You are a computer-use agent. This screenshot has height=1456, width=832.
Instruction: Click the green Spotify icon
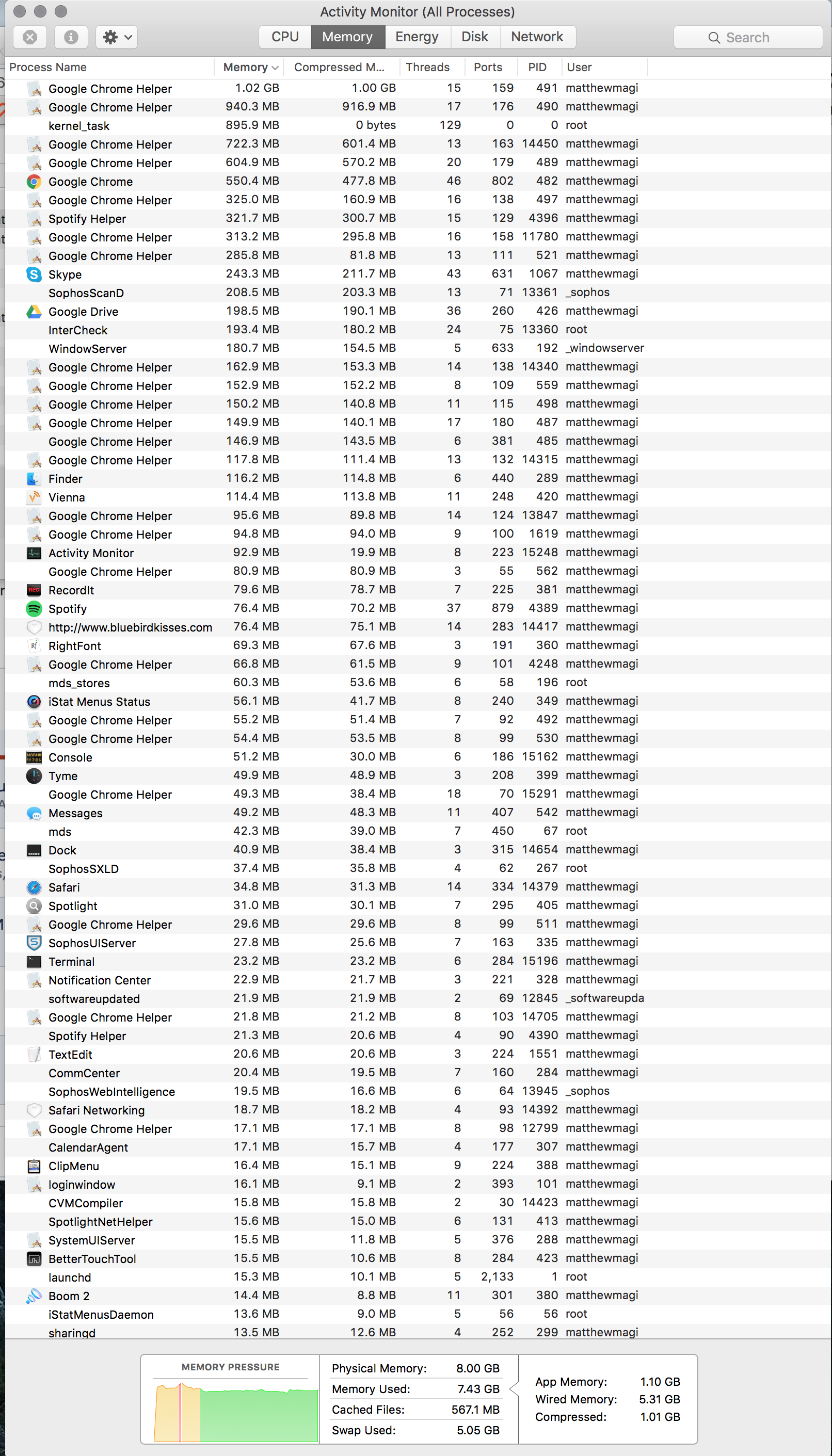tap(34, 609)
